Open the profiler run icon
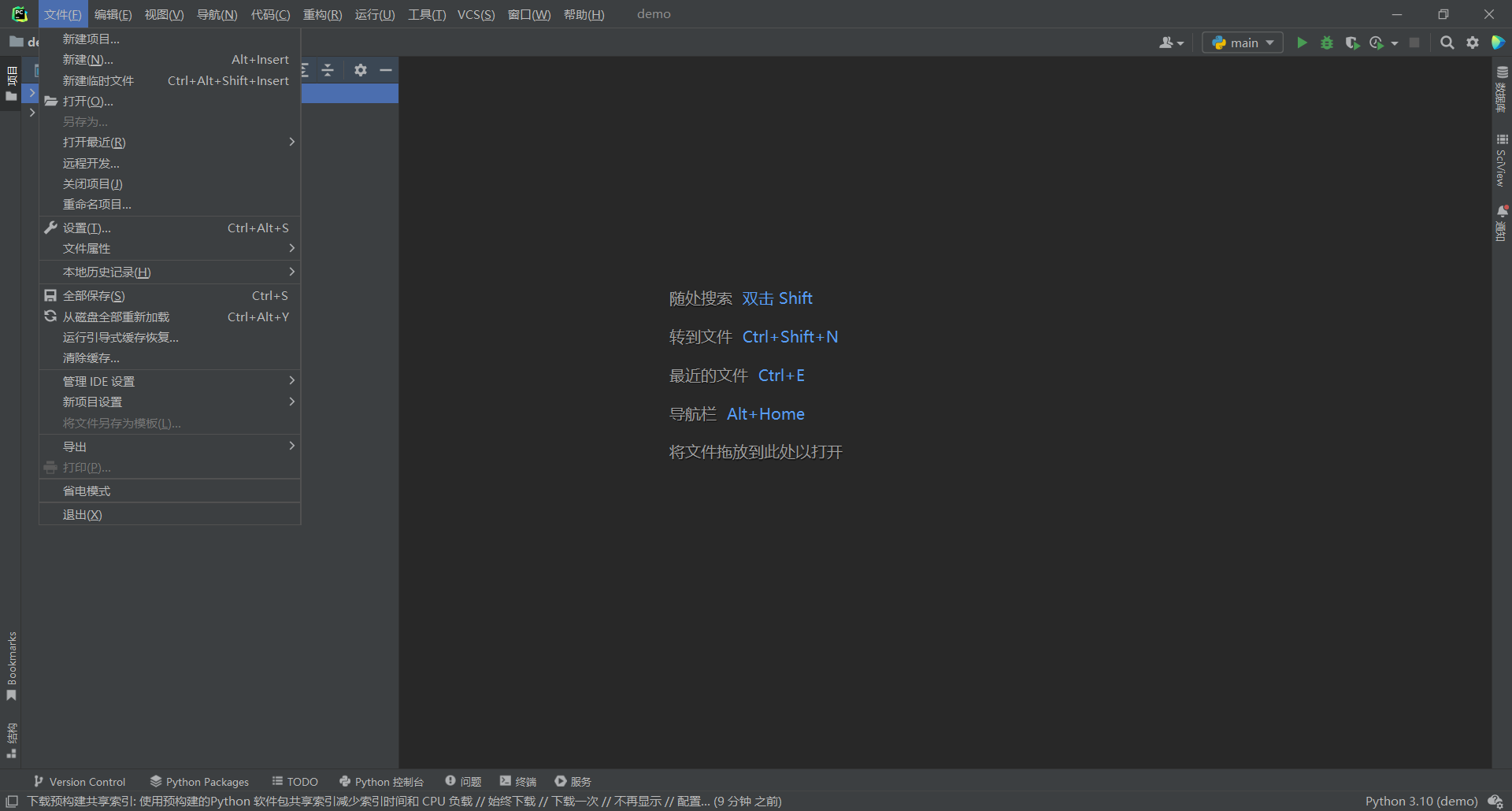Viewport: 1512px width, 811px height. [x=1377, y=43]
